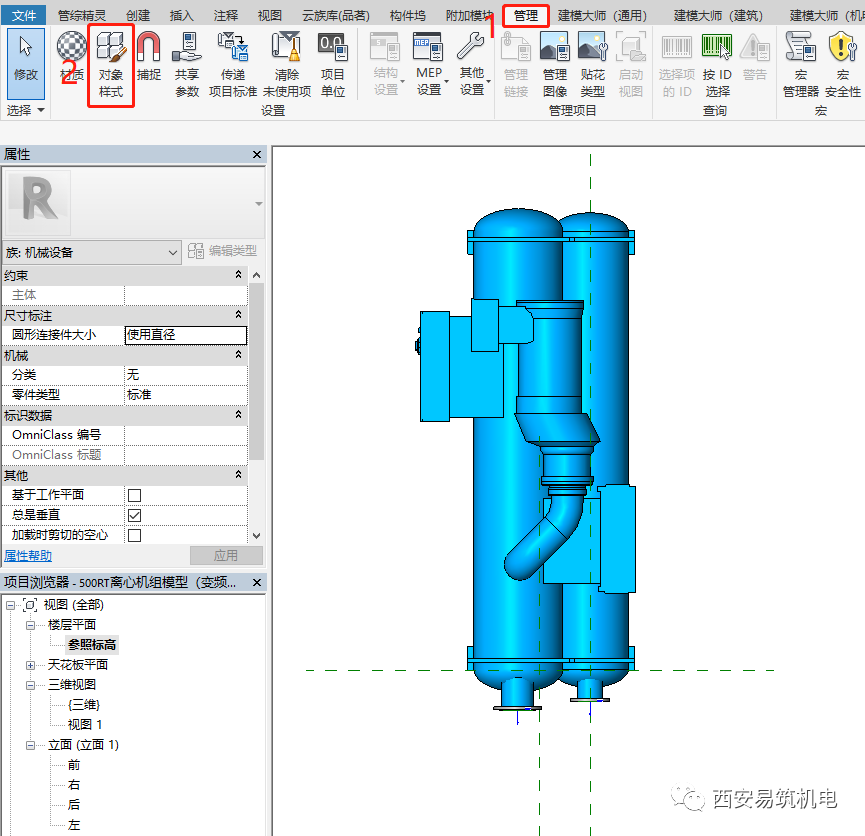Screen dimensions: 865x836
Task: Collapse the 立面 (立面 1) tree node
Action: click(x=30, y=745)
